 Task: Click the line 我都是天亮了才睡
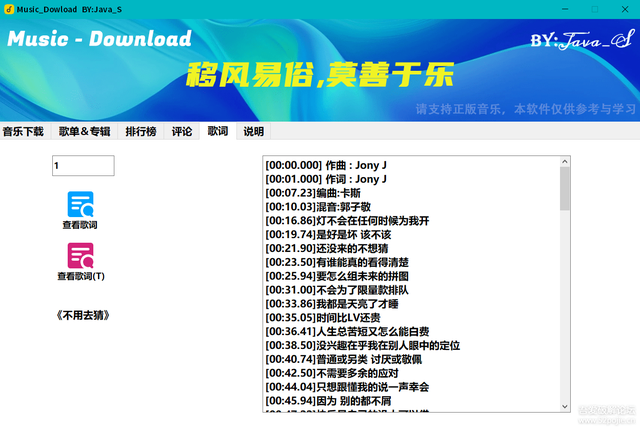point(332,304)
